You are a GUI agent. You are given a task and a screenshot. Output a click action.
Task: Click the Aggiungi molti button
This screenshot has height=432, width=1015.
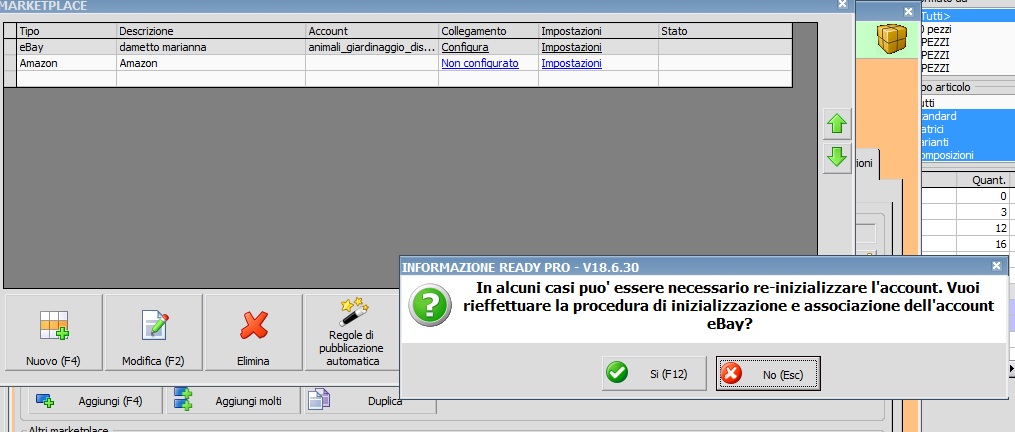234,401
